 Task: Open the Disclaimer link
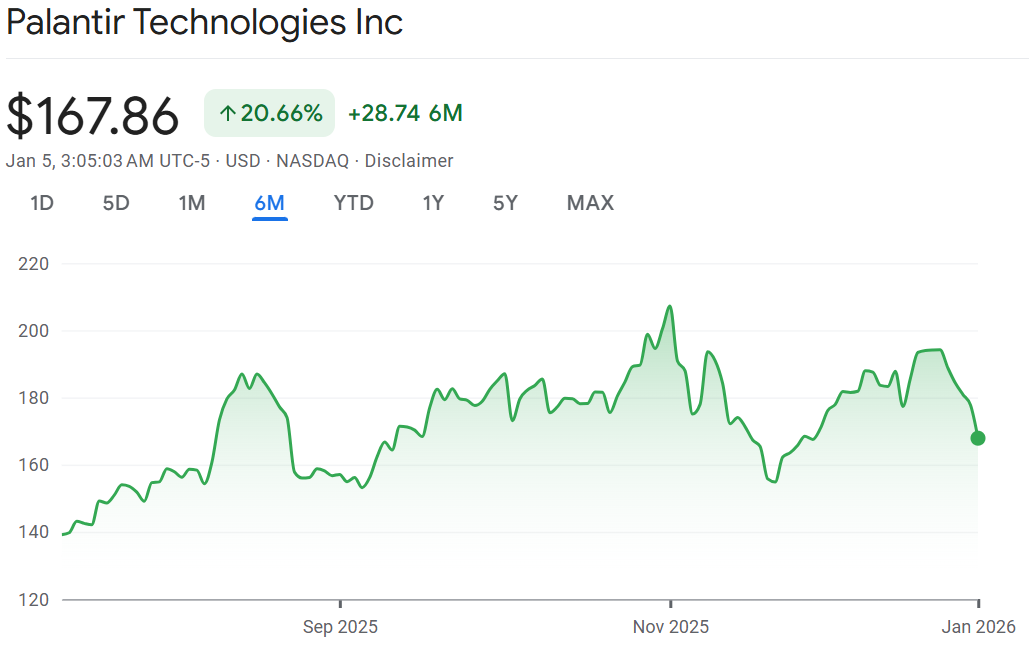tap(408, 161)
